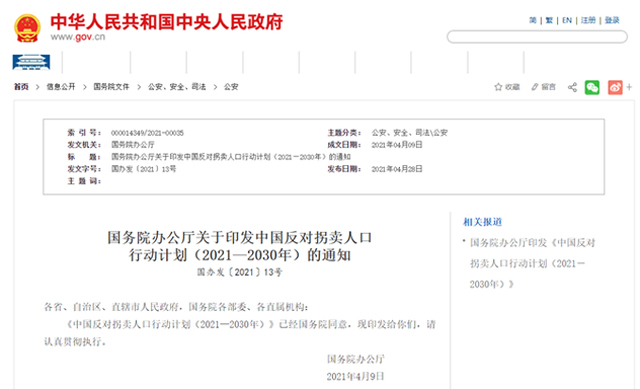The width and height of the screenshot is (640, 389).
Task: Select 发布日期 value 2021年04月28日
Action: point(397,169)
